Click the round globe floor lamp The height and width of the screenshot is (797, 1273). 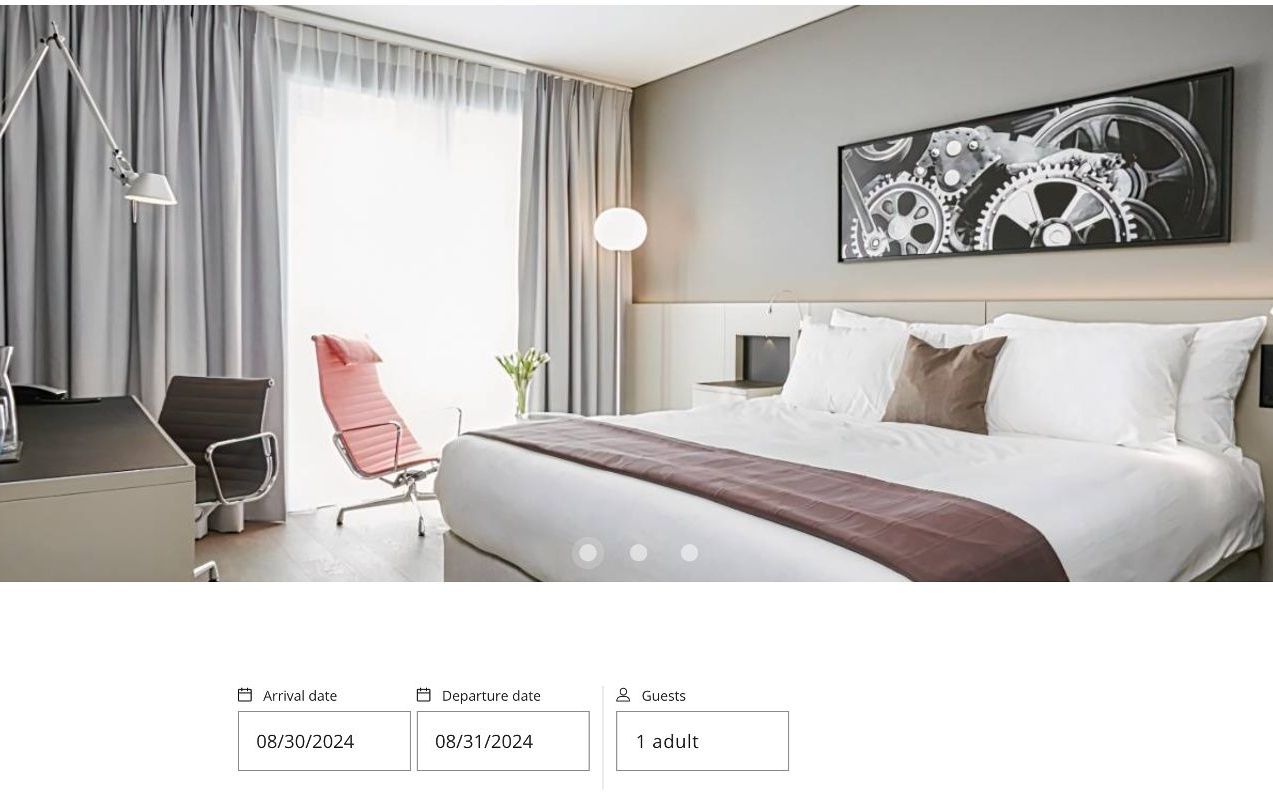point(620,229)
